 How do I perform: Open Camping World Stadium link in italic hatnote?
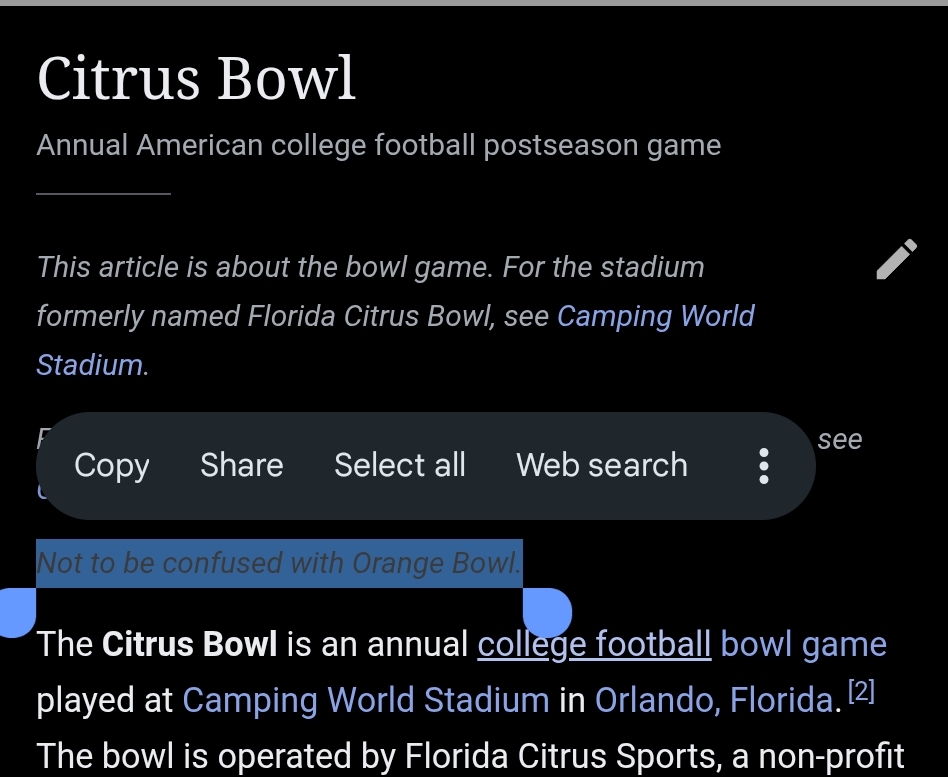[655, 317]
